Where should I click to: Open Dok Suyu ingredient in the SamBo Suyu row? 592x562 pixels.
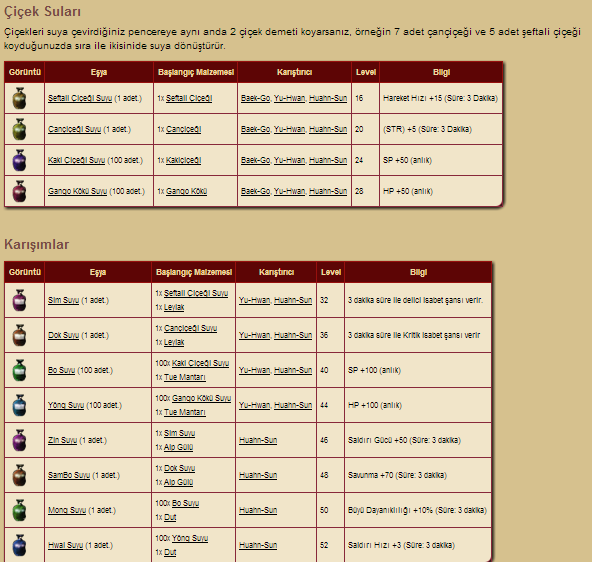point(179,468)
